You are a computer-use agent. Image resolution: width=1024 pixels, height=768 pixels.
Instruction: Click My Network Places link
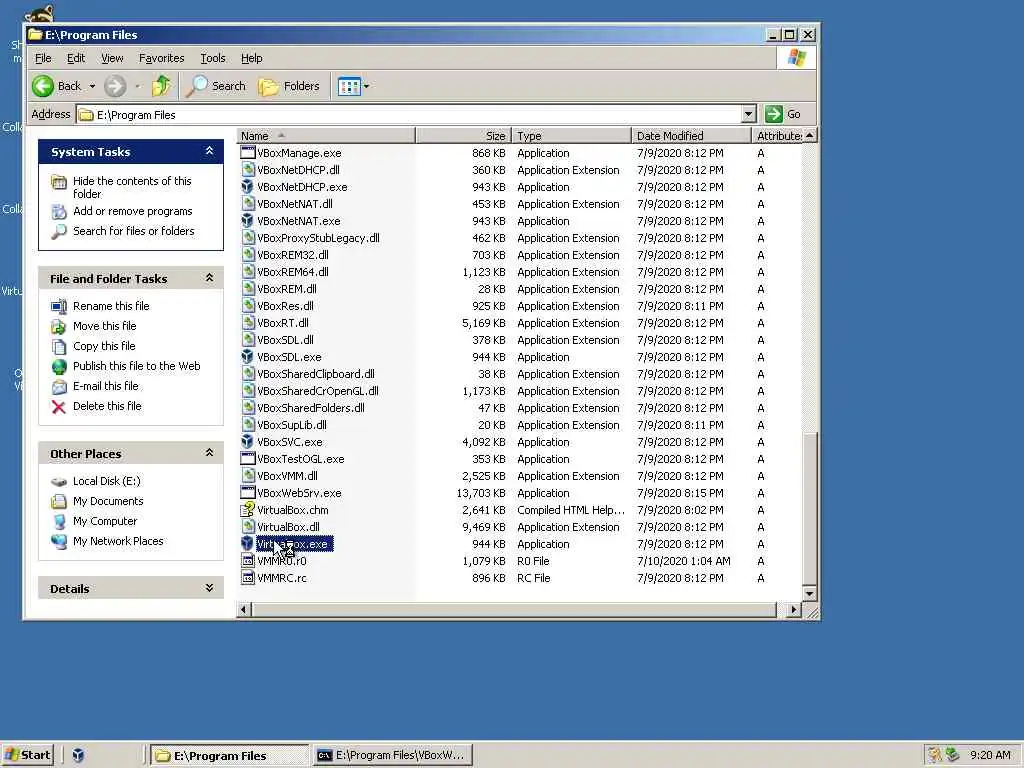tap(118, 541)
